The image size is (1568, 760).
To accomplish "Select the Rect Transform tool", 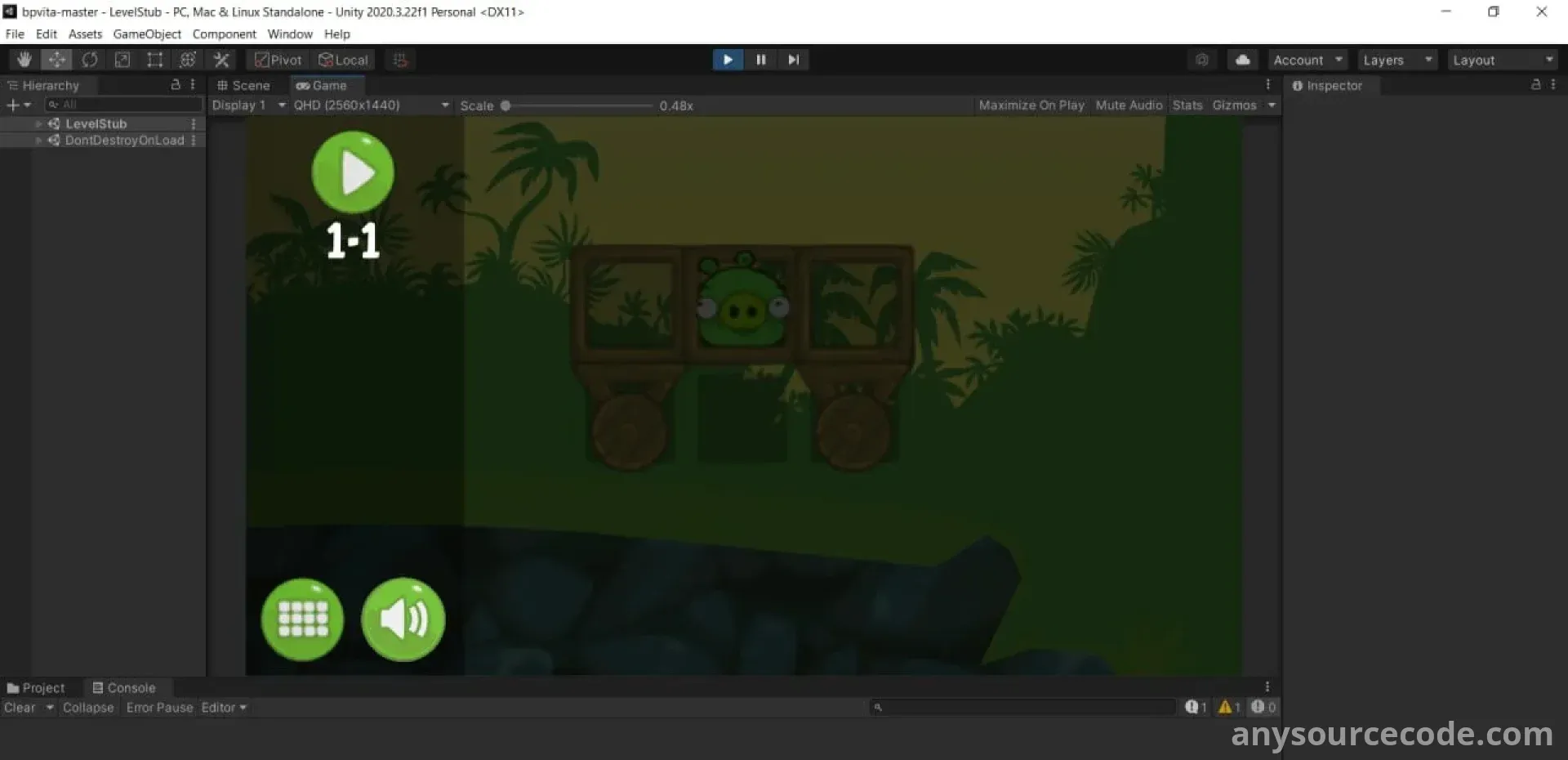I will click(154, 60).
